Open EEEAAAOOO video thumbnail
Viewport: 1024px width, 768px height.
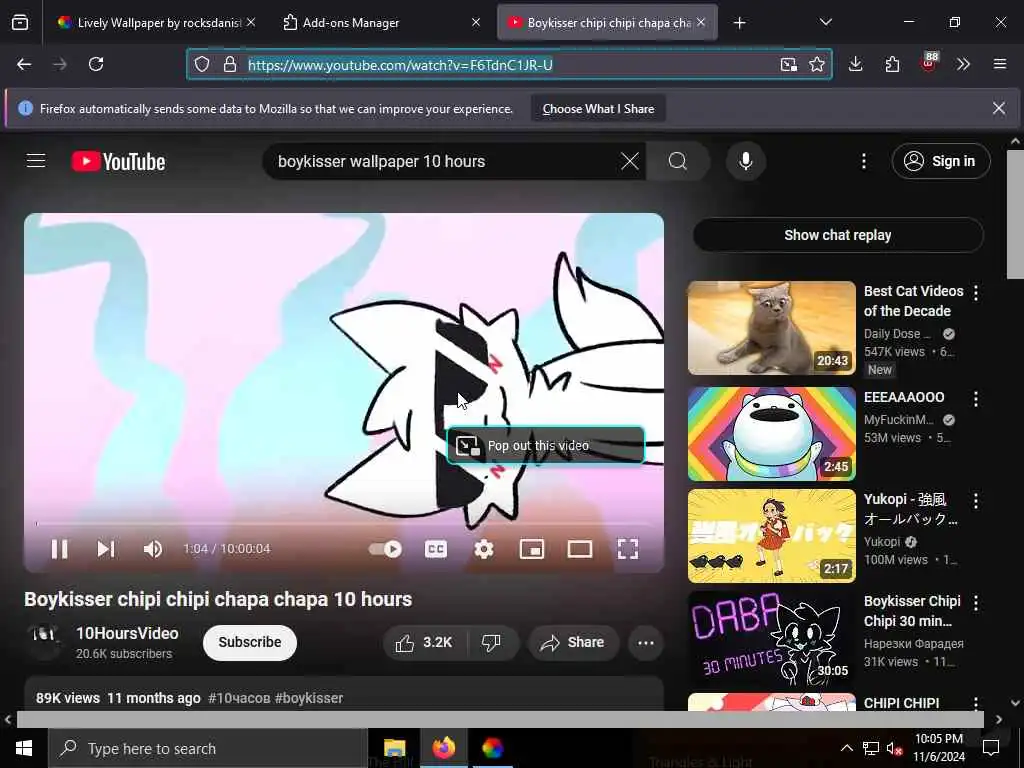coord(771,434)
